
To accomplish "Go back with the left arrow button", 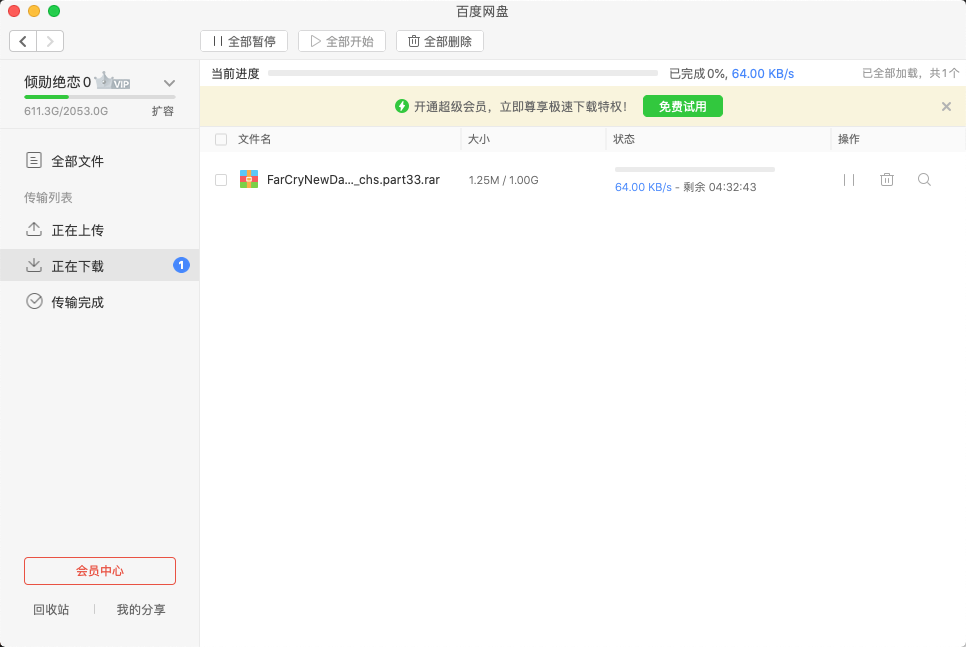I will [x=23, y=41].
